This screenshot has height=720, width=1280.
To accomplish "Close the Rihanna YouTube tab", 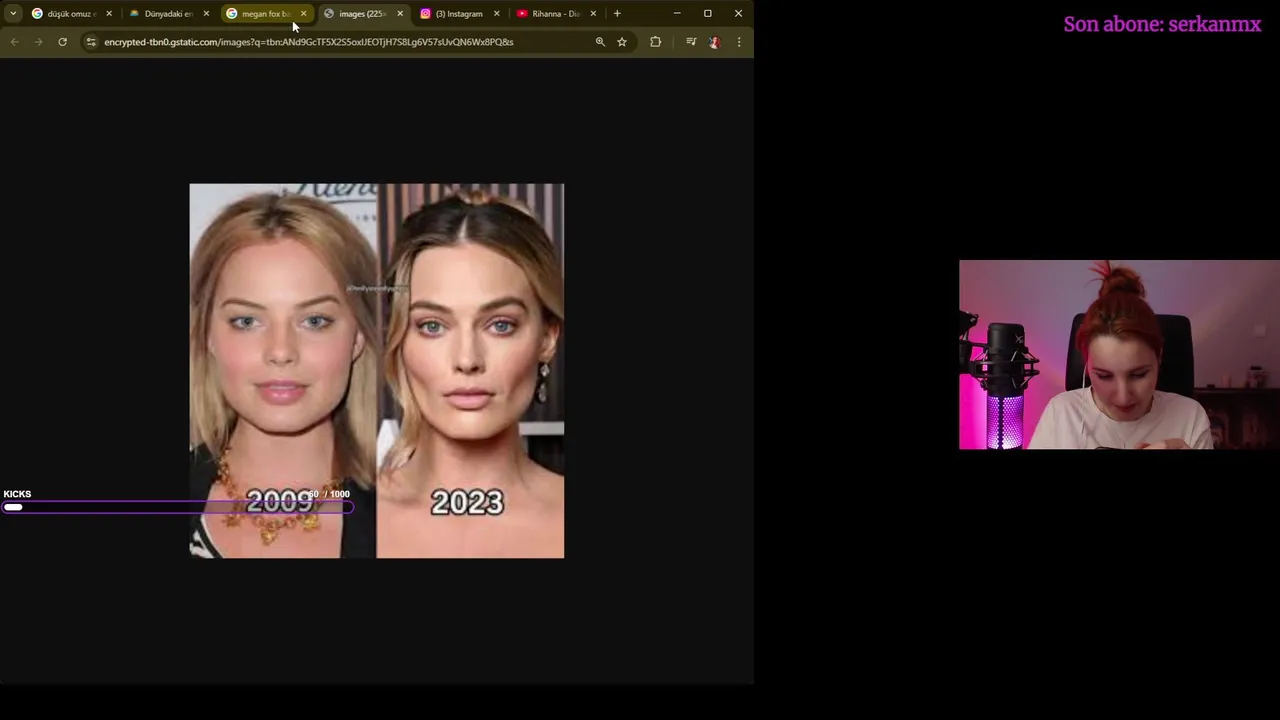I will pos(593,14).
